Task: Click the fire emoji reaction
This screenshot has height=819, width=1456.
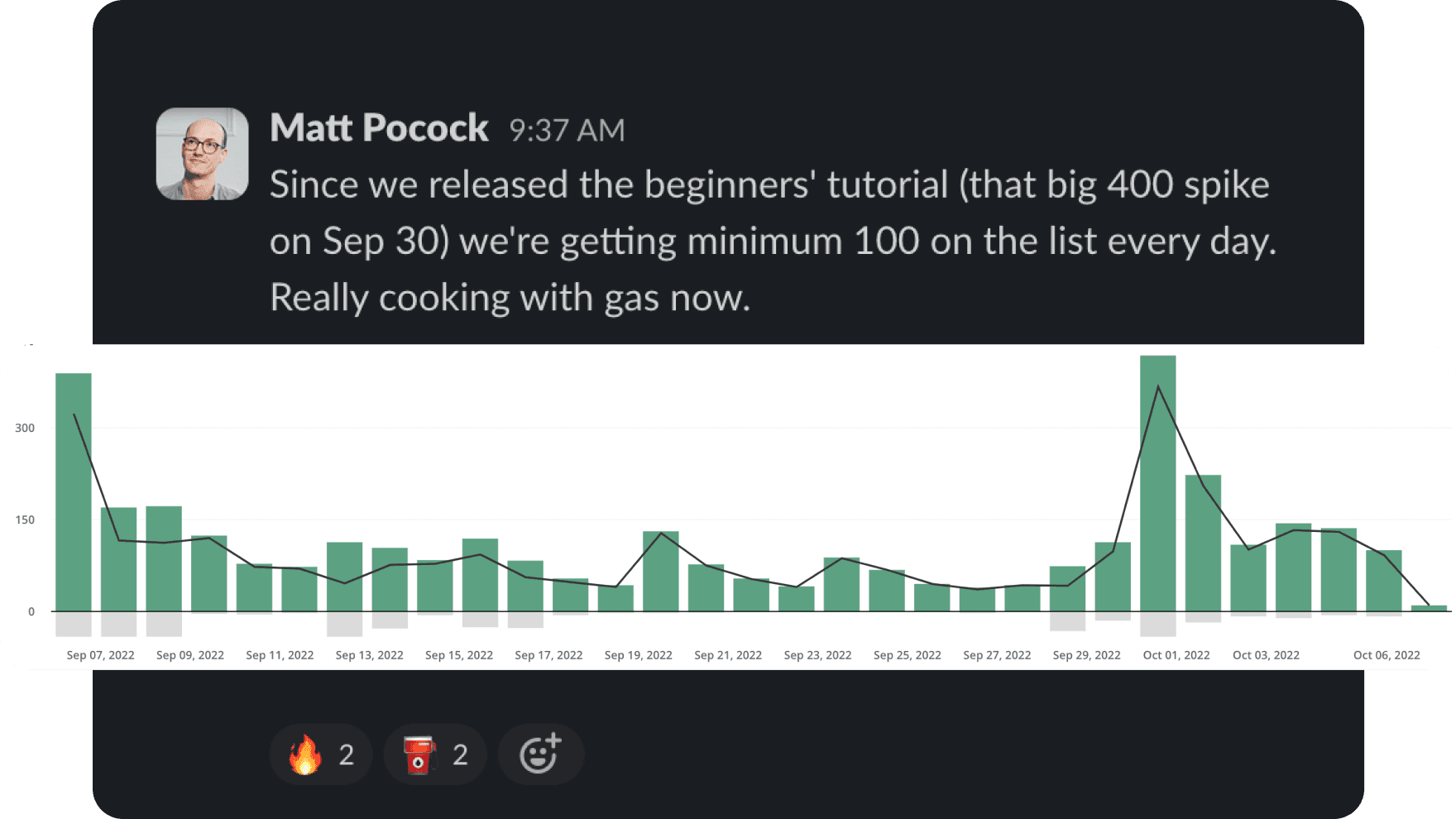Action: click(x=321, y=754)
